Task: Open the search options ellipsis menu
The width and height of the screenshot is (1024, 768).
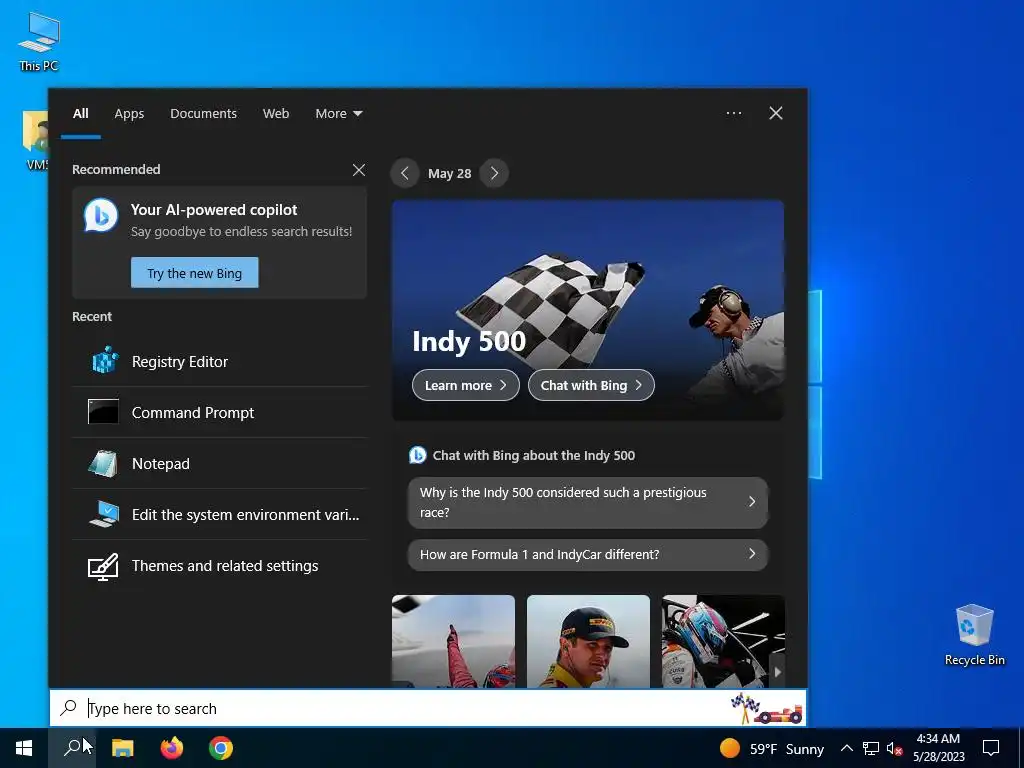Action: (x=733, y=113)
